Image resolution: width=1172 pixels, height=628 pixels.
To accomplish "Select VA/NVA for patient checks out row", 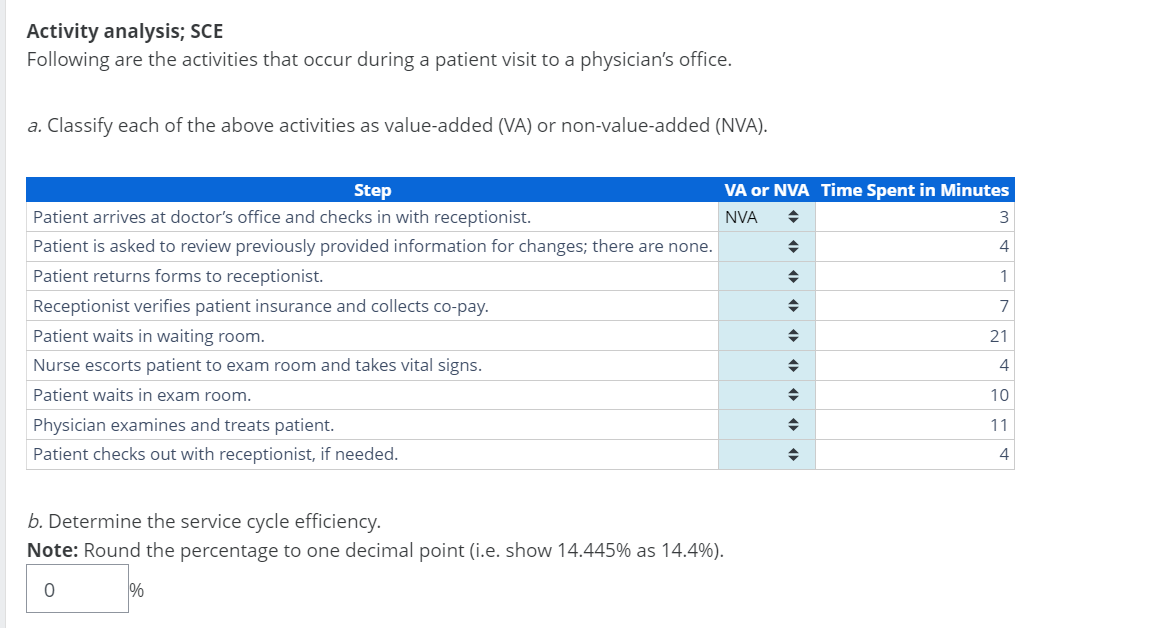I will [x=766, y=454].
